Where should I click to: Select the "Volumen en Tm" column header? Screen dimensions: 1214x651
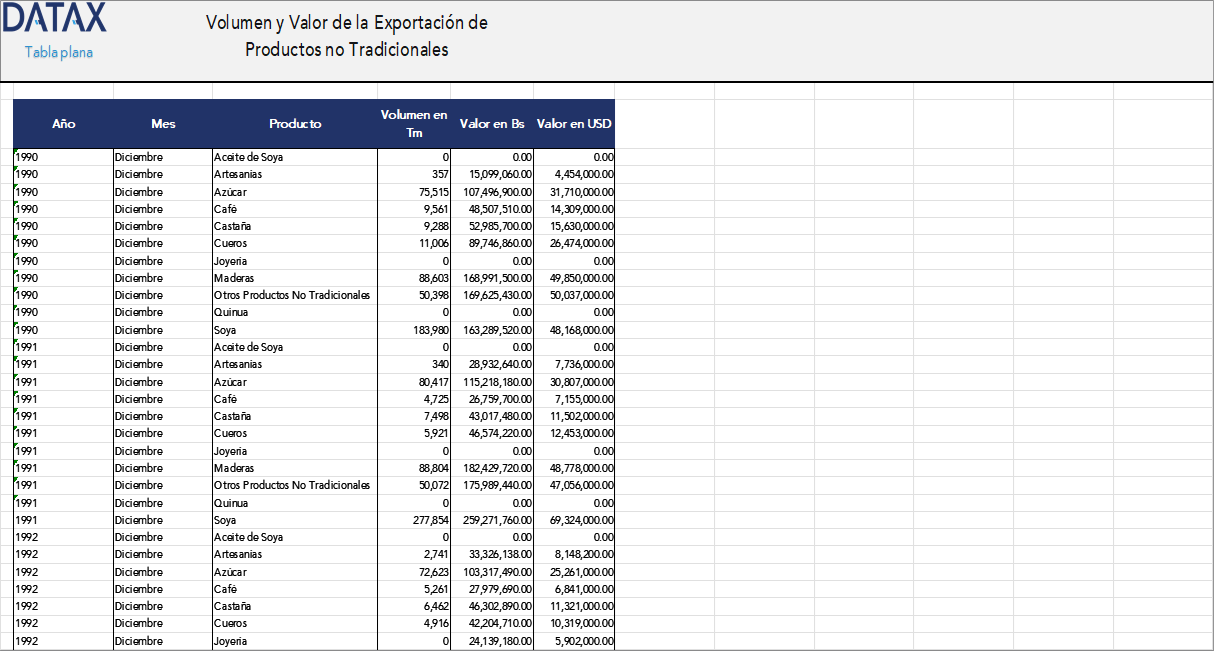pos(413,124)
